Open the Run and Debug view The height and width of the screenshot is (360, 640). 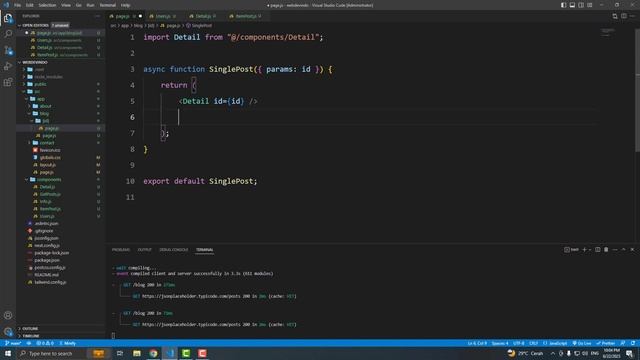[8, 66]
